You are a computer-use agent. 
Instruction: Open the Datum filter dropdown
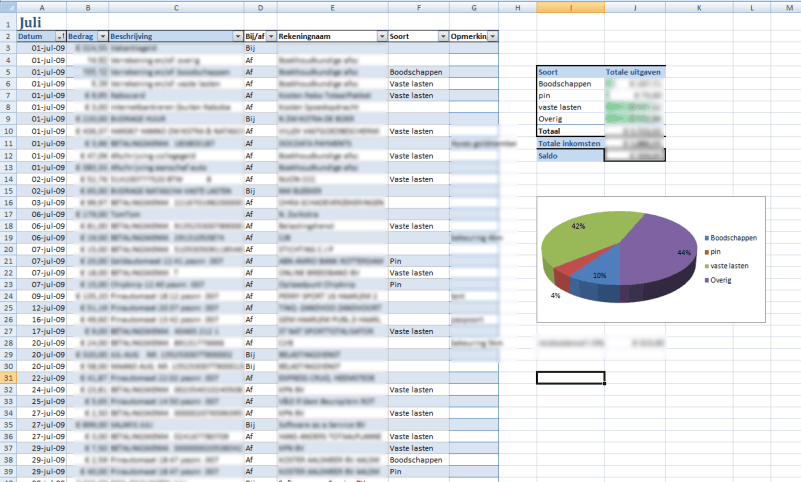61,36
